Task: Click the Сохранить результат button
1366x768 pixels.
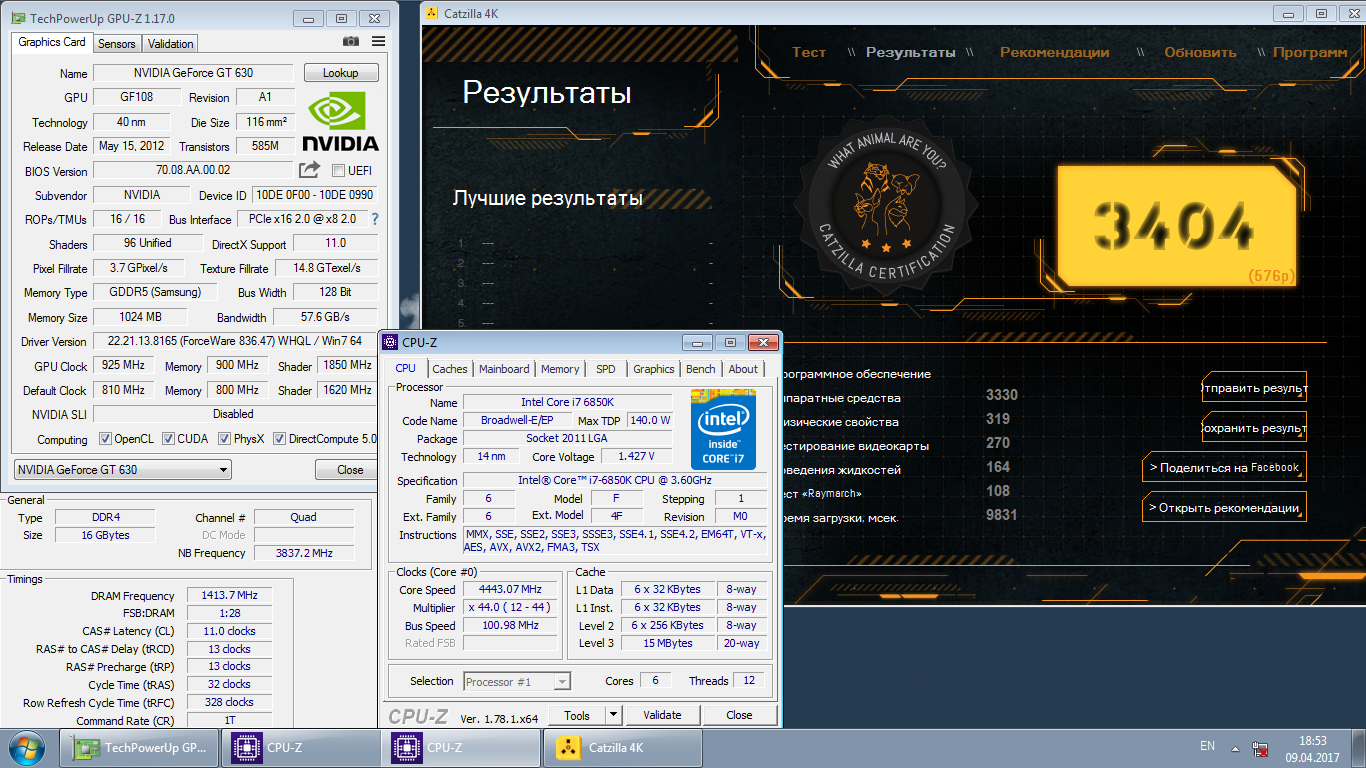Action: 1254,428
